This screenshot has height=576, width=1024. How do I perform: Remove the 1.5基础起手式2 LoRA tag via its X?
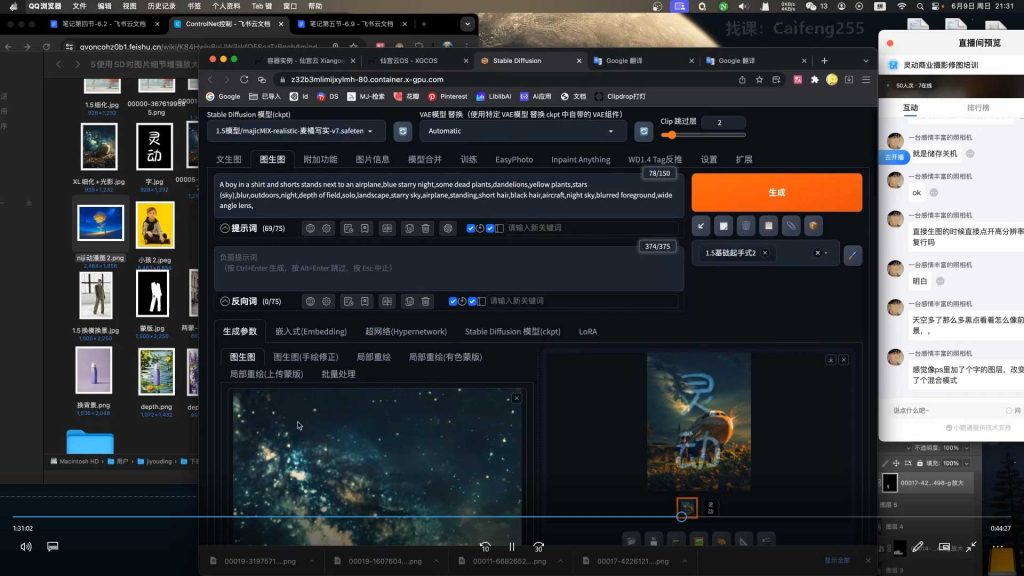(x=765, y=253)
